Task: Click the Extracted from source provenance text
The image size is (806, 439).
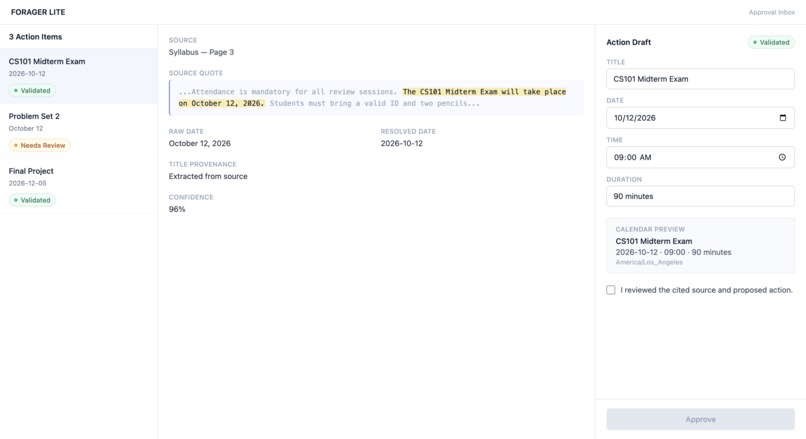Action: 208,176
